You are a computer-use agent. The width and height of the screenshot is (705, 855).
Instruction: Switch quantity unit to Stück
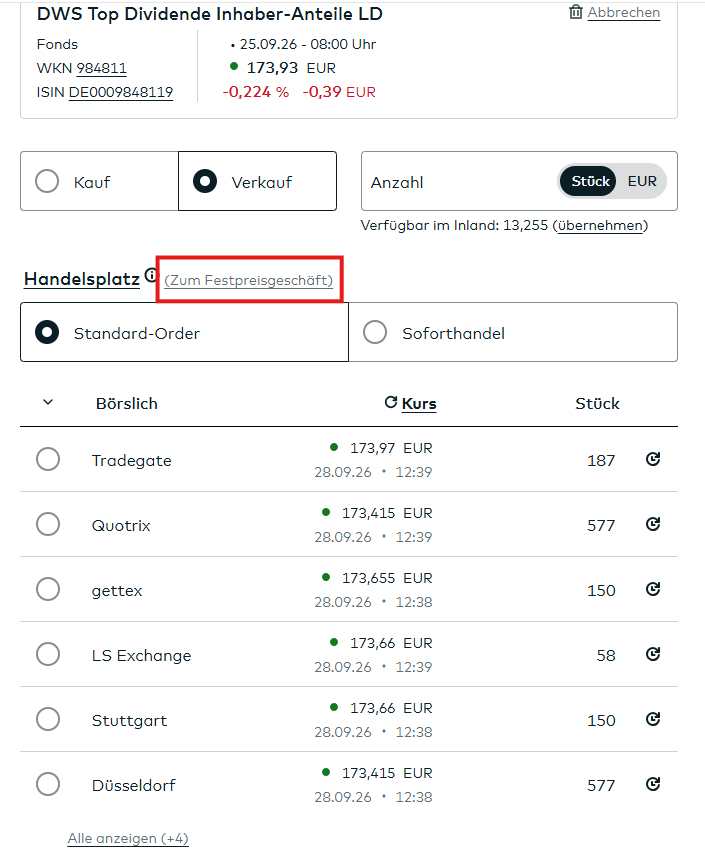point(590,181)
